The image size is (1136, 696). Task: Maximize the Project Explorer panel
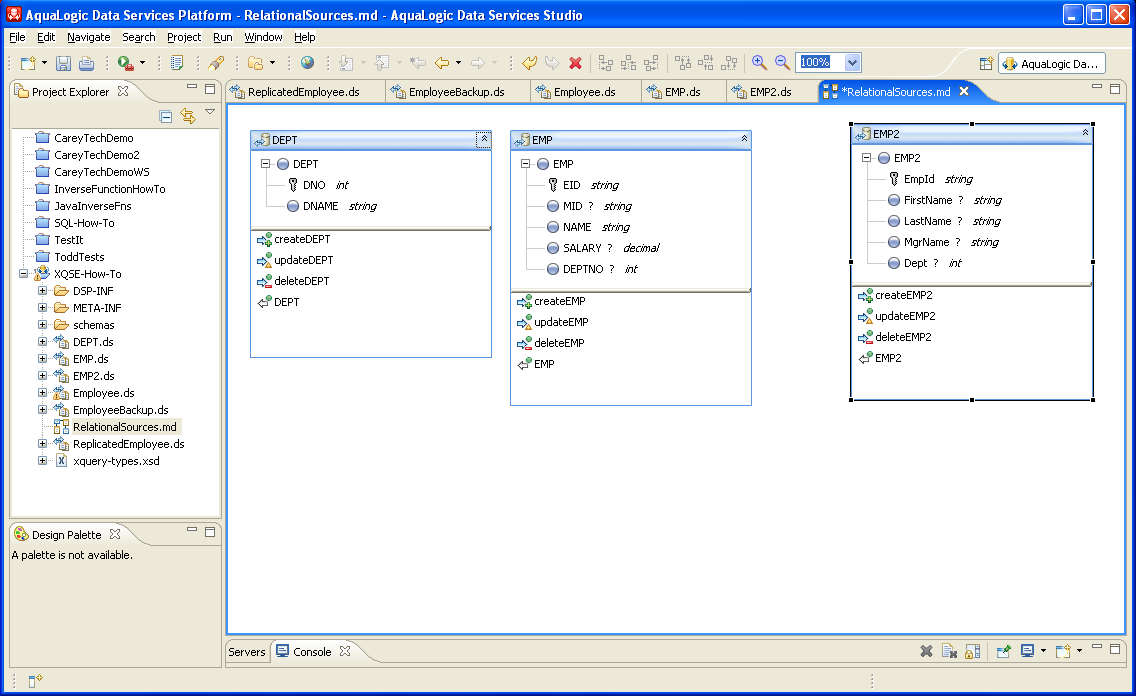(210, 88)
